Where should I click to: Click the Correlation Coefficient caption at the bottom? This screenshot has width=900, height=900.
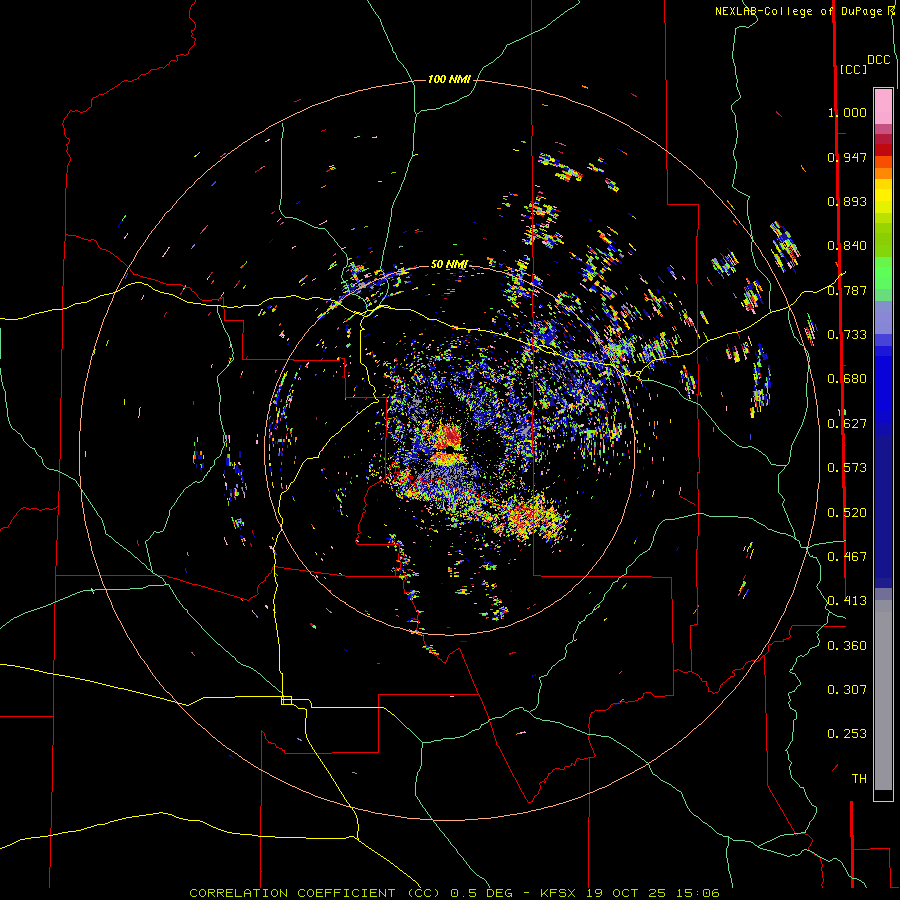[455, 893]
